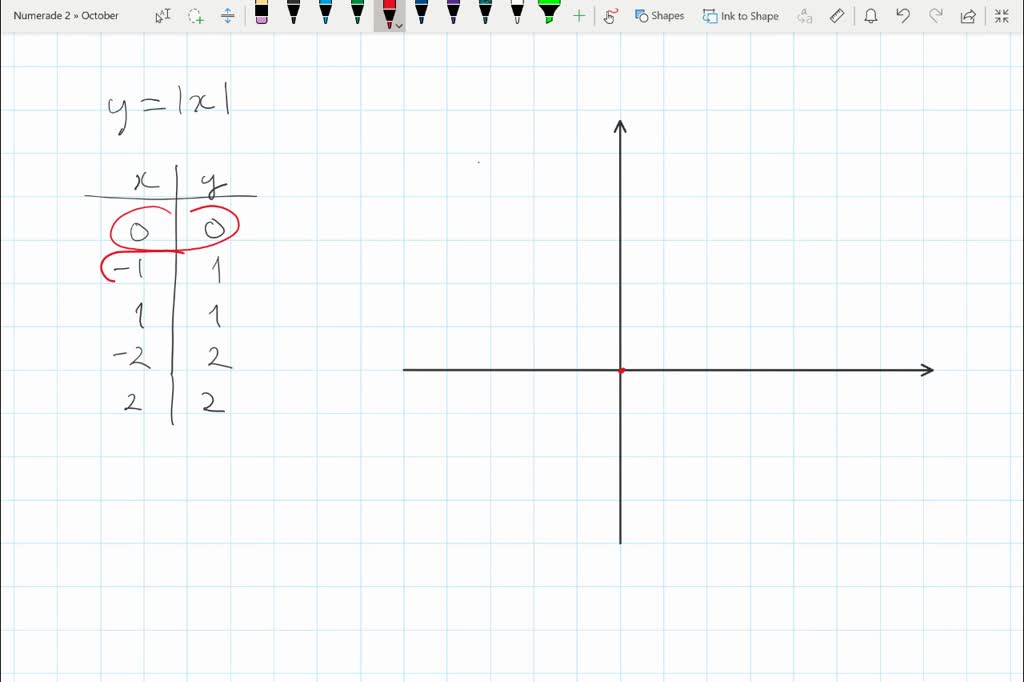Toggle Ink to Shape conversion

pos(740,15)
